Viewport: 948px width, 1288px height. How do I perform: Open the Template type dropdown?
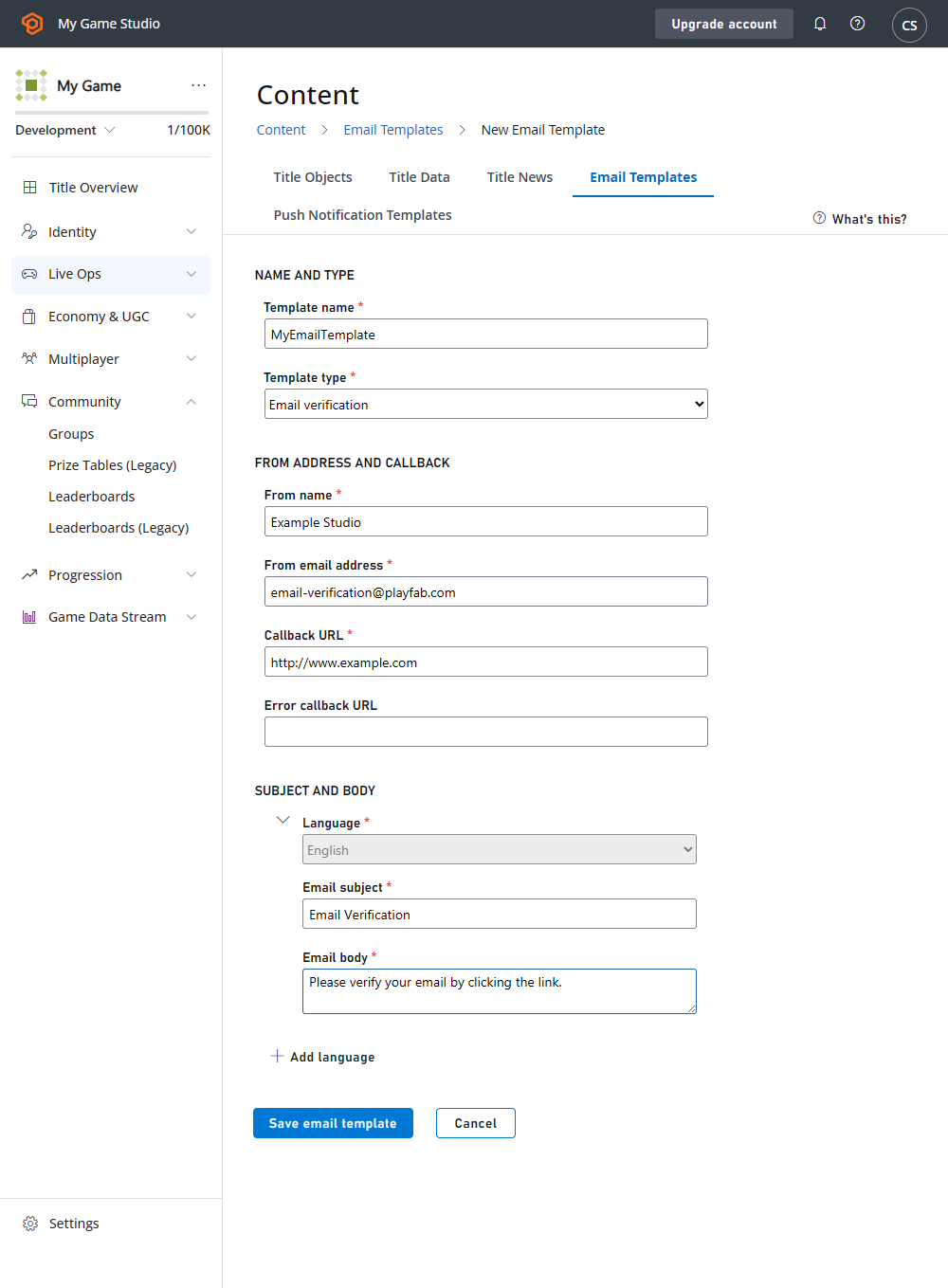(486, 404)
